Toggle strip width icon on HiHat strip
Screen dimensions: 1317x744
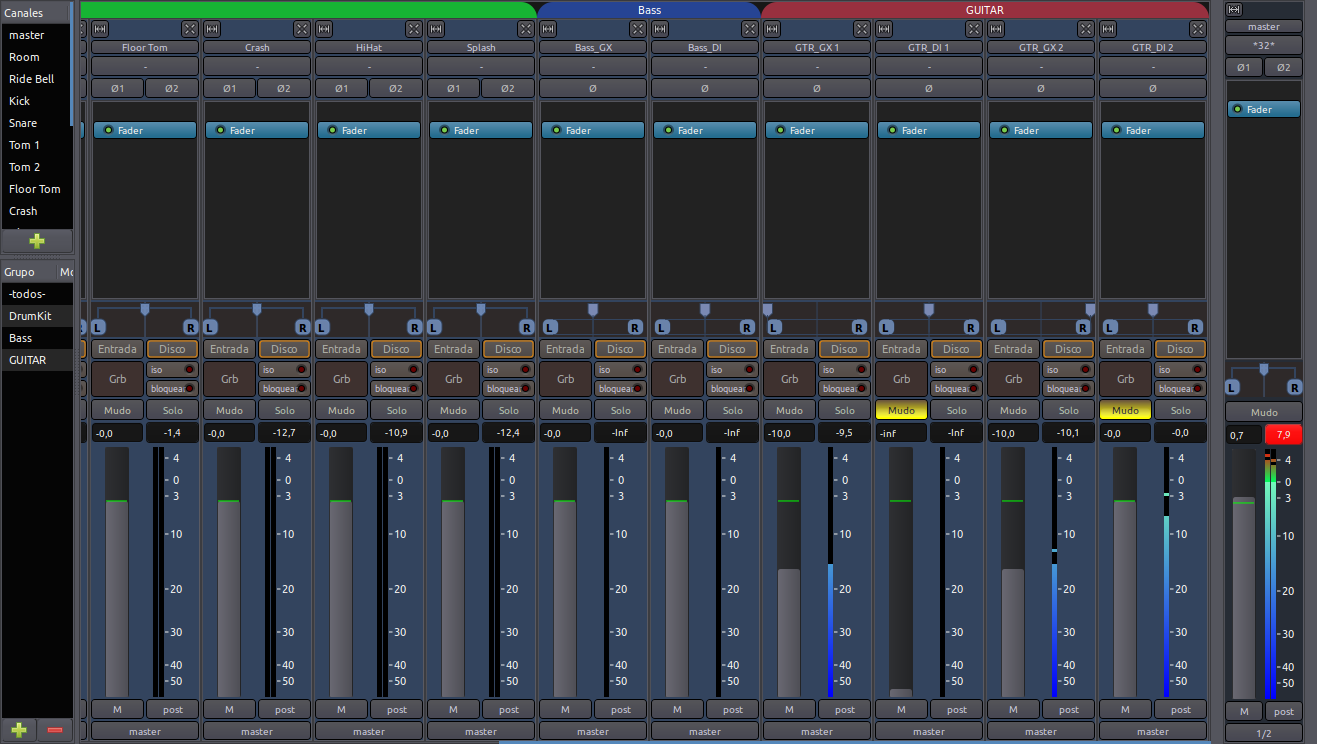click(324, 29)
